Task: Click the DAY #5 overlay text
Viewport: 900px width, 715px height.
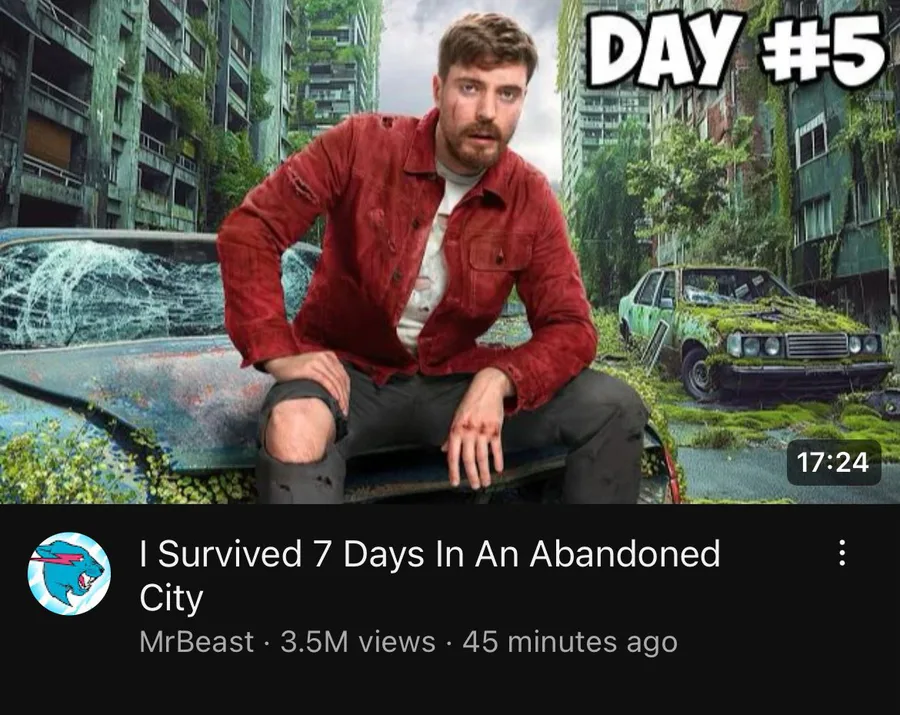Action: 735,50
